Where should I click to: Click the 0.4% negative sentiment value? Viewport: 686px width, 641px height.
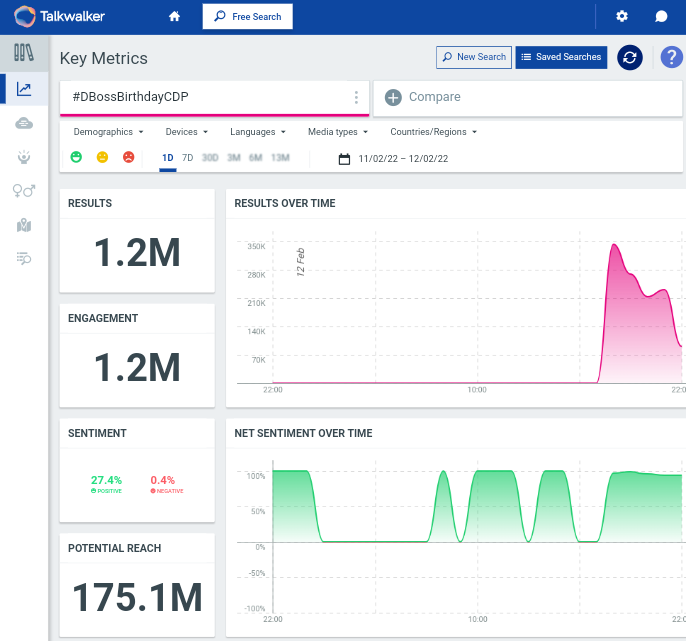click(x=163, y=480)
